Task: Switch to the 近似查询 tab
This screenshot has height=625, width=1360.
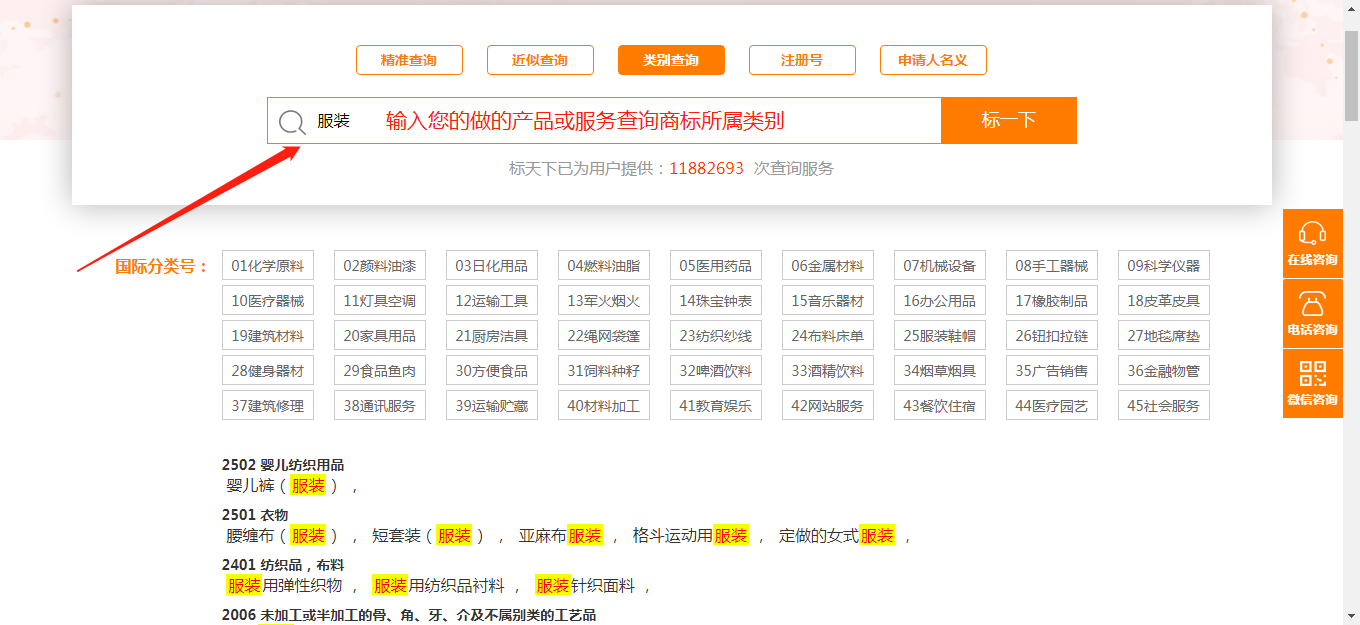Action: (x=540, y=60)
